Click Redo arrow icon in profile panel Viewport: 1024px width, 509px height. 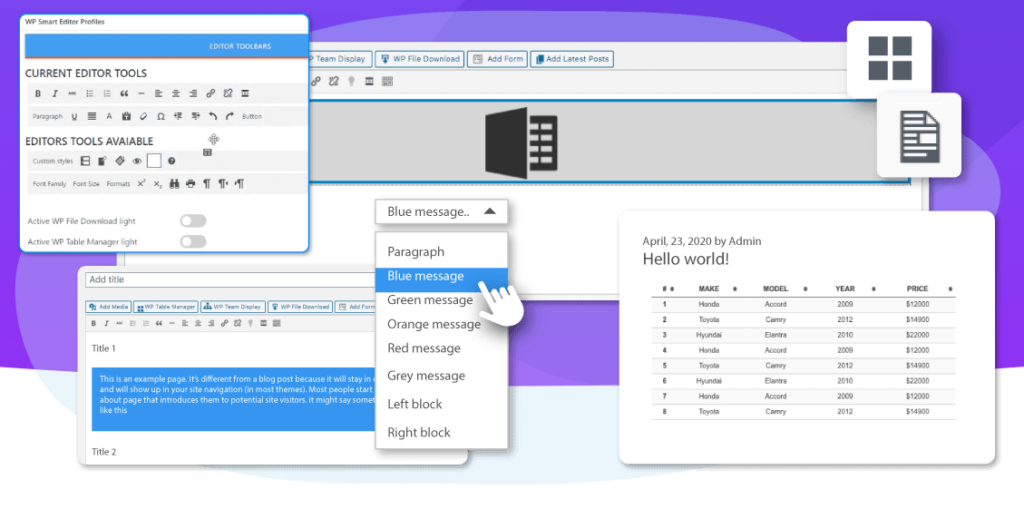pos(229,116)
